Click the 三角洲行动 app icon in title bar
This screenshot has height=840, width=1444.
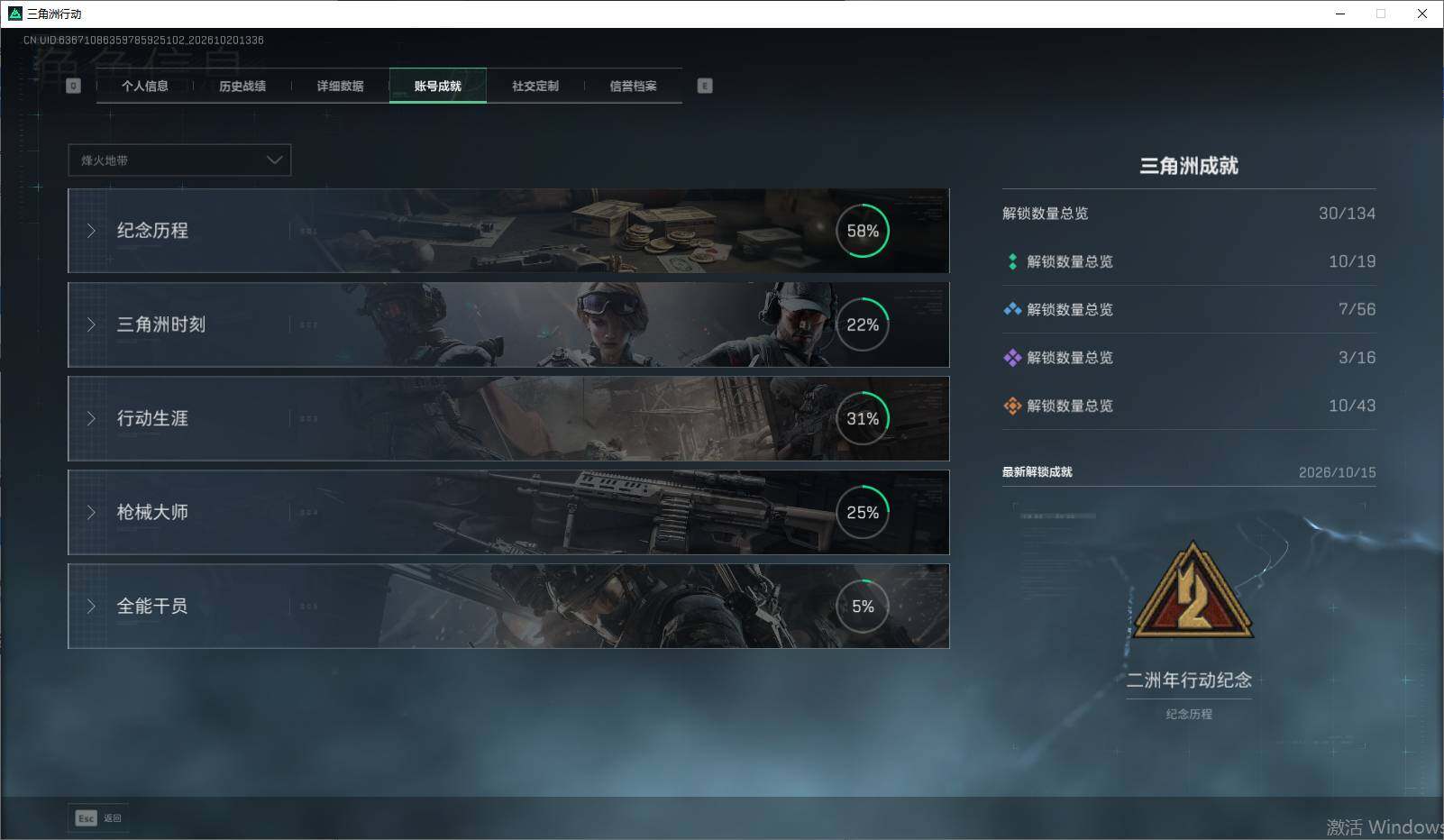14,14
